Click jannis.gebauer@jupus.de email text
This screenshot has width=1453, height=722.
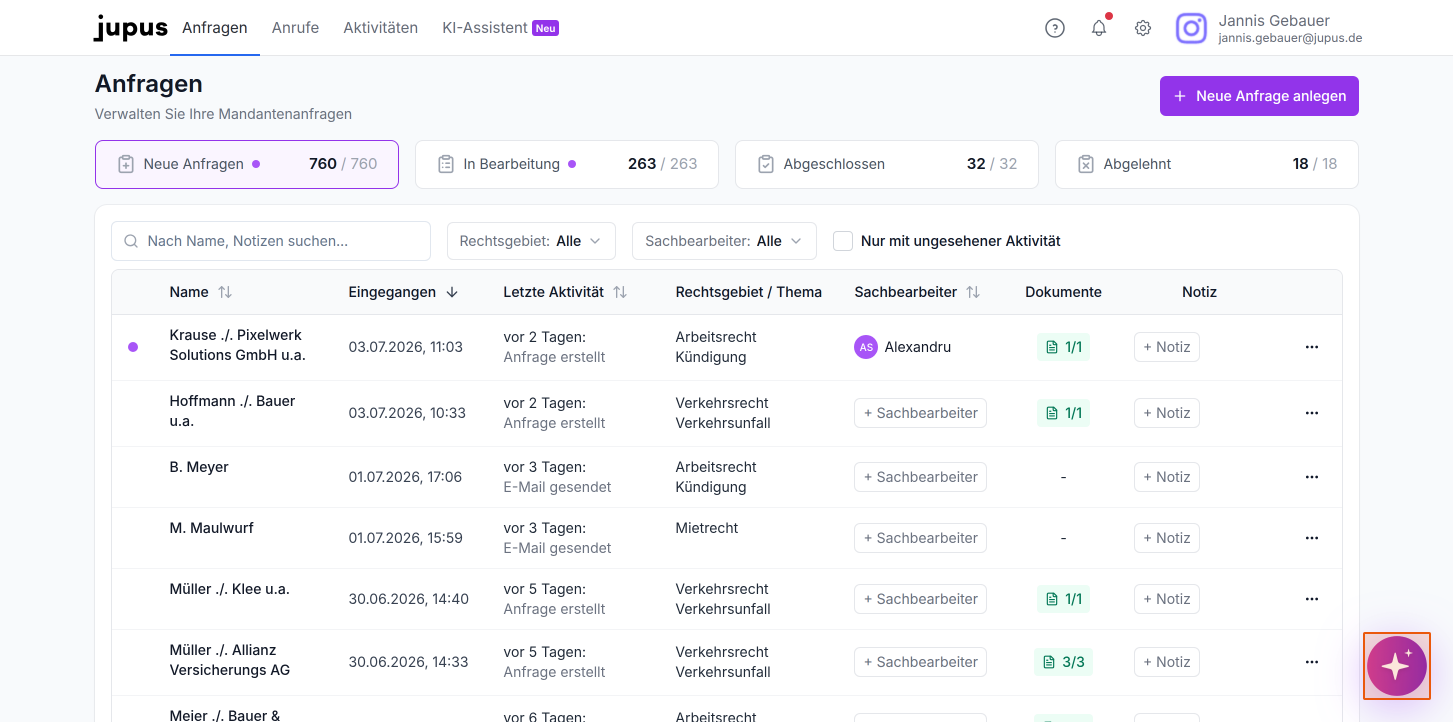[x=1290, y=39]
